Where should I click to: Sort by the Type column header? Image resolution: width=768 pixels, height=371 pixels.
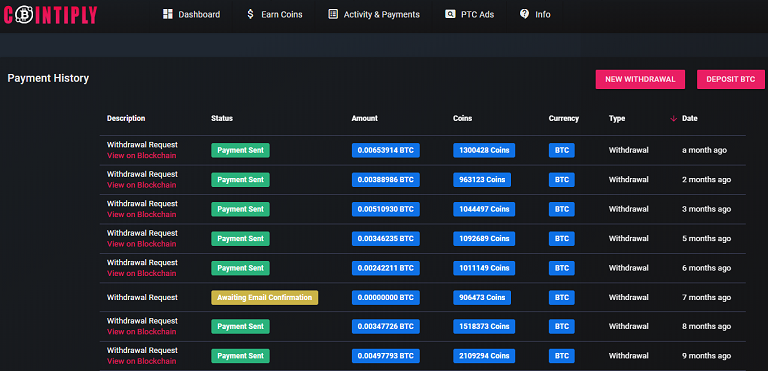click(617, 119)
